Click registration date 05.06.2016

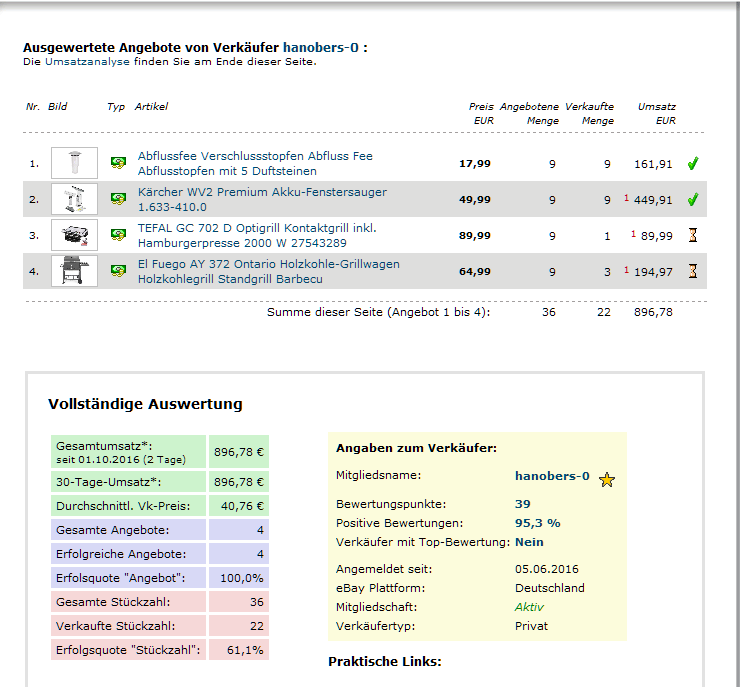coord(547,569)
